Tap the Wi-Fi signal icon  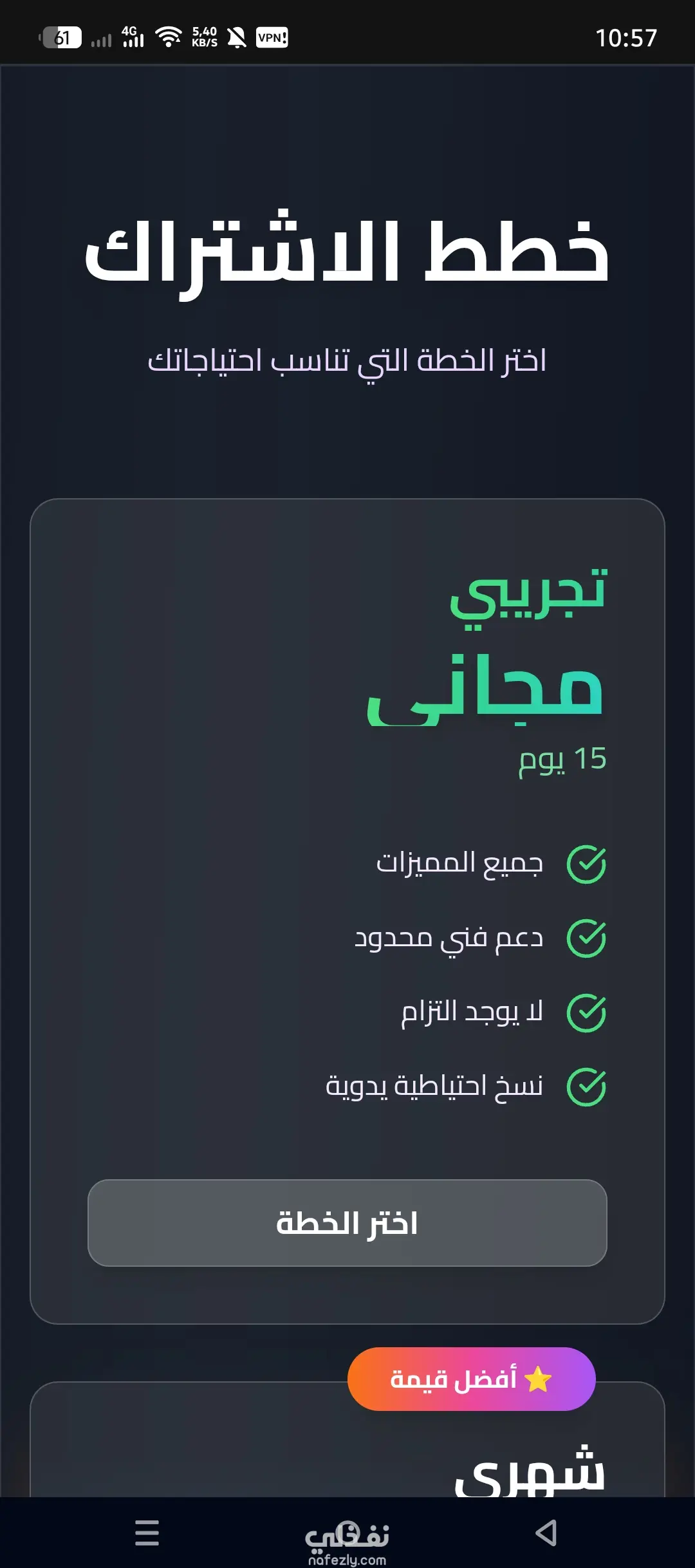click(169, 37)
